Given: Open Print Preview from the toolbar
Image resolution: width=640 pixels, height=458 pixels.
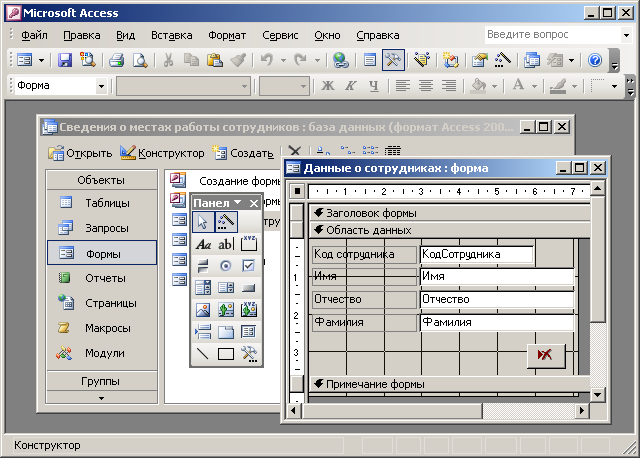Looking at the screenshot, I should click(x=140, y=60).
